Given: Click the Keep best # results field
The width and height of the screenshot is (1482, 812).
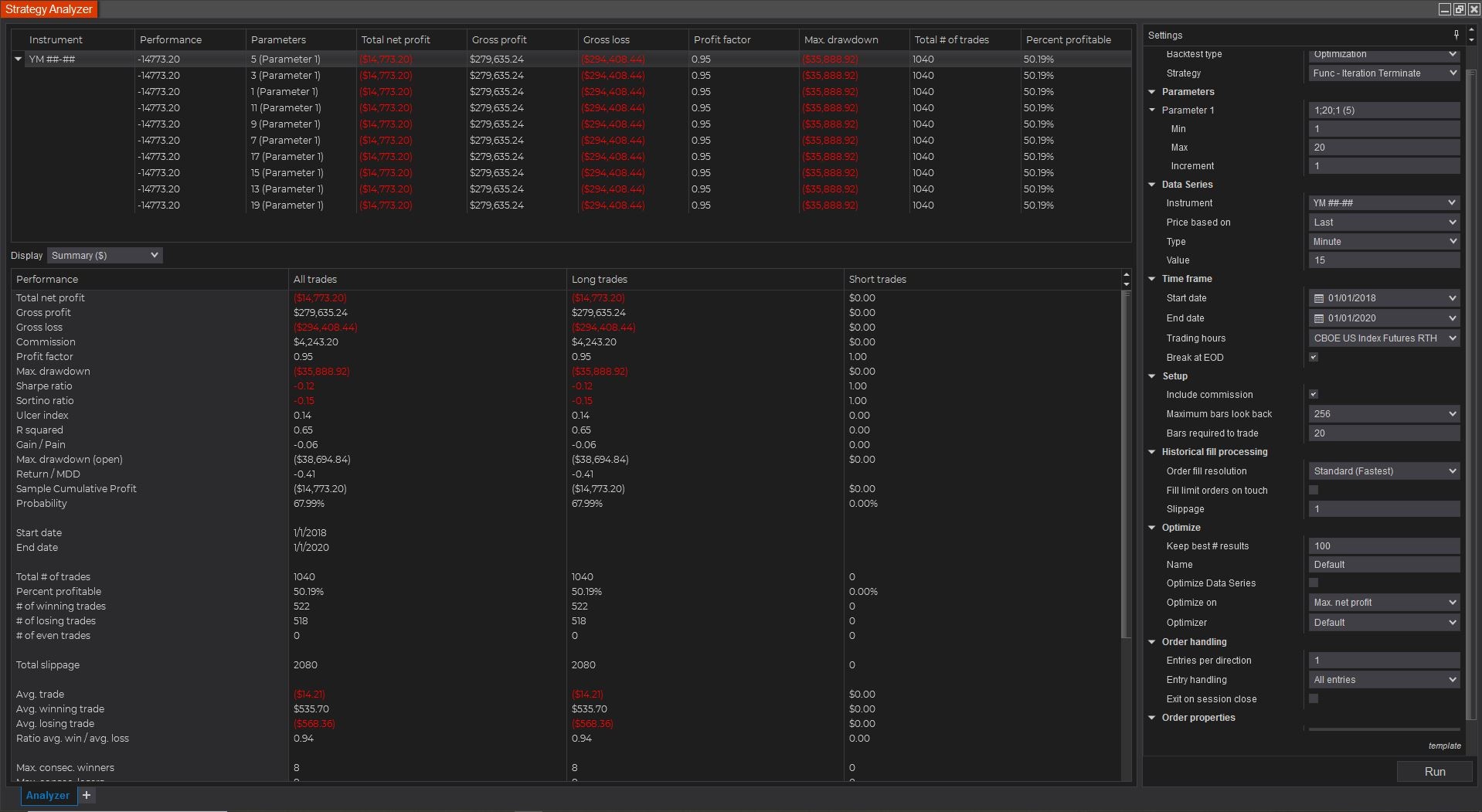Looking at the screenshot, I should pos(1384,546).
